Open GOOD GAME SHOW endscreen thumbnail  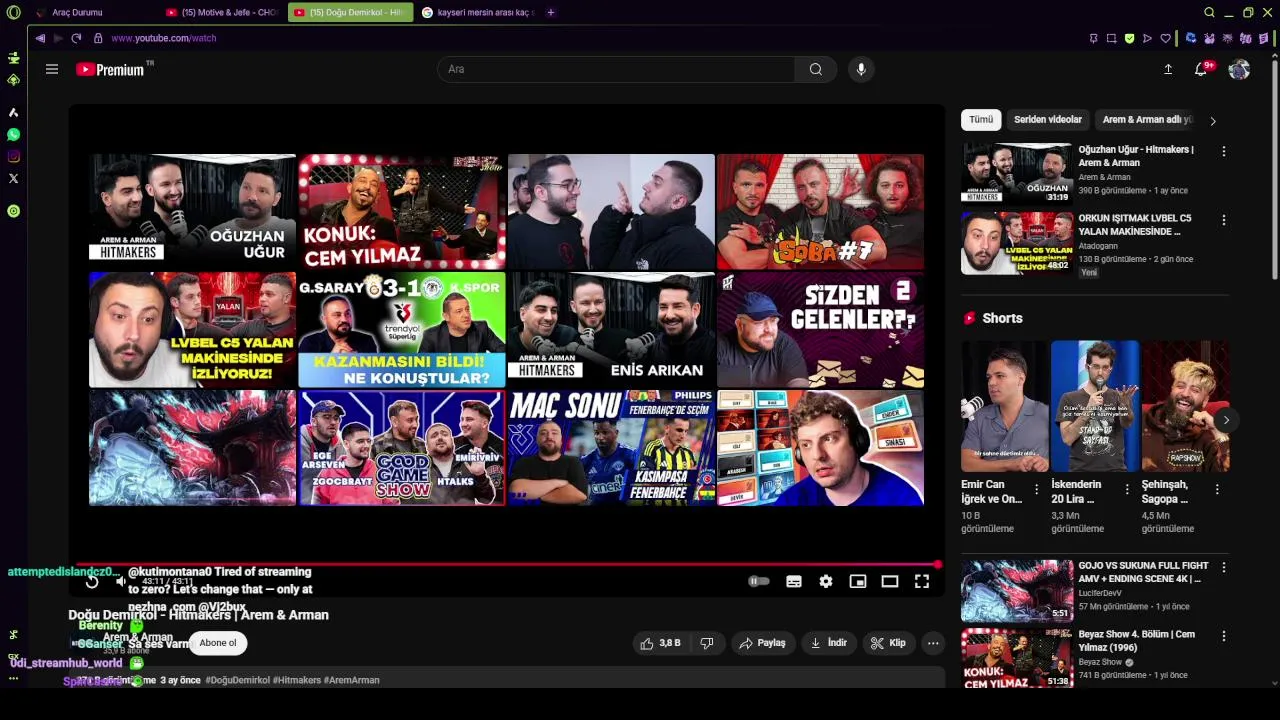click(402, 448)
